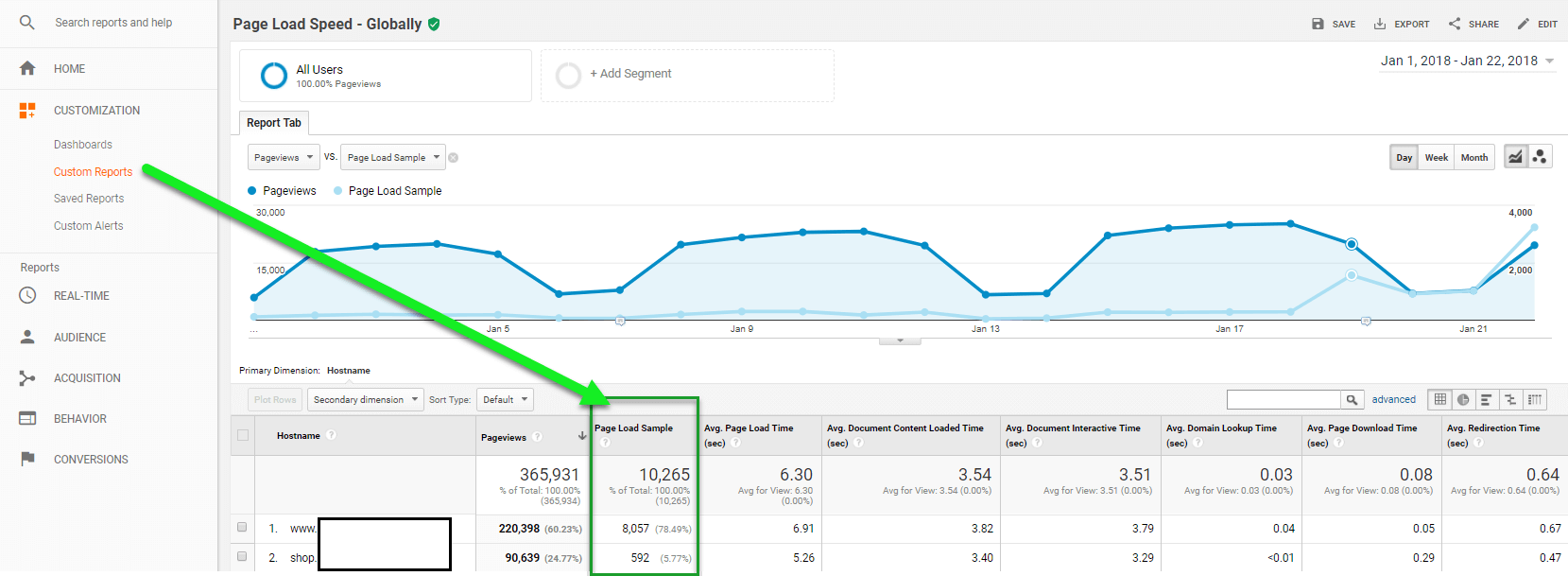
Task: Remove the Page Load Sample comparison metric
Action: coord(454,158)
